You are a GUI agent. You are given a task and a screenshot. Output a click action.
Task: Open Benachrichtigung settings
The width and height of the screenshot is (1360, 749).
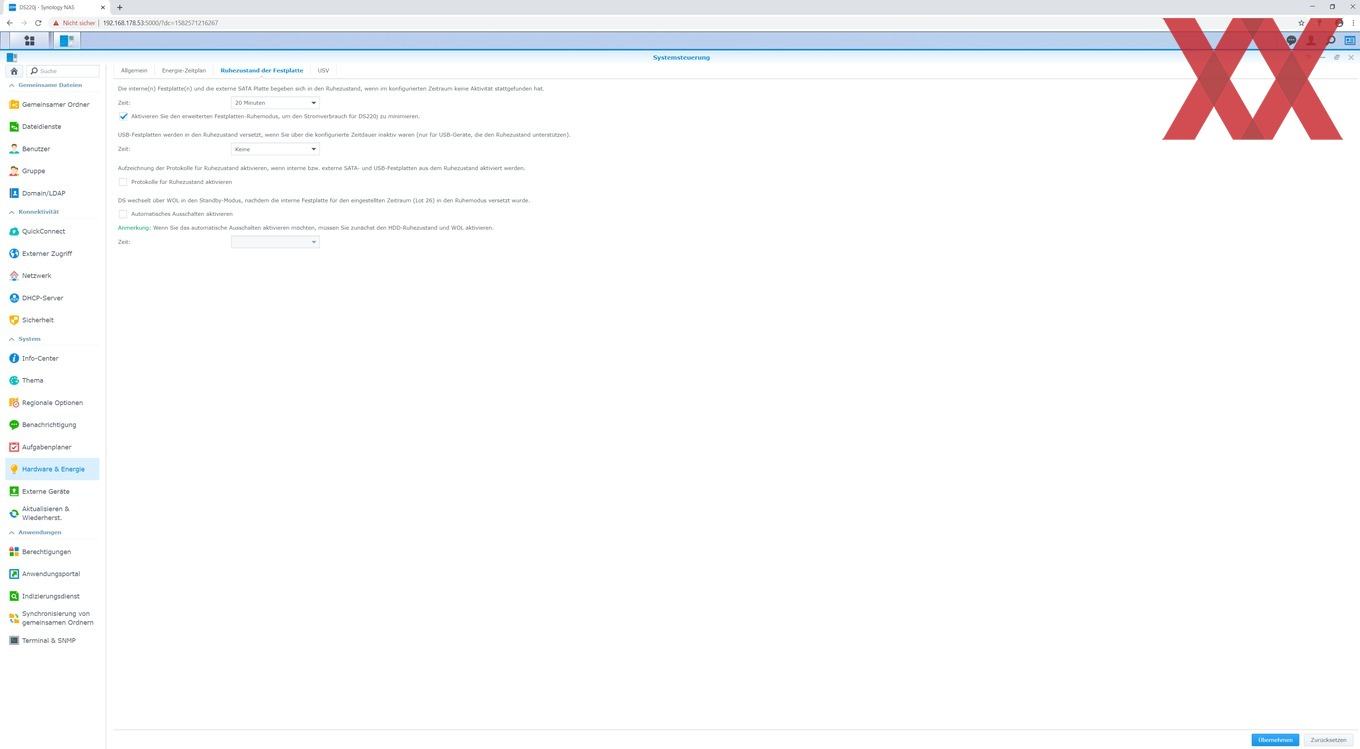tap(52, 425)
